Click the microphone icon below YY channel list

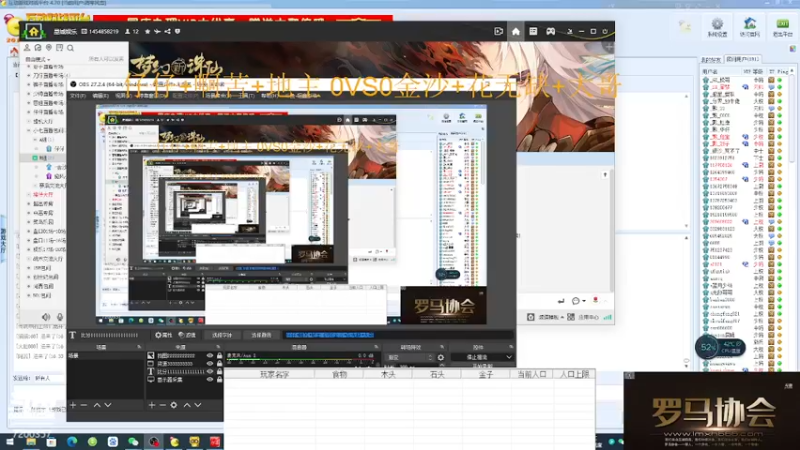(x=60, y=317)
